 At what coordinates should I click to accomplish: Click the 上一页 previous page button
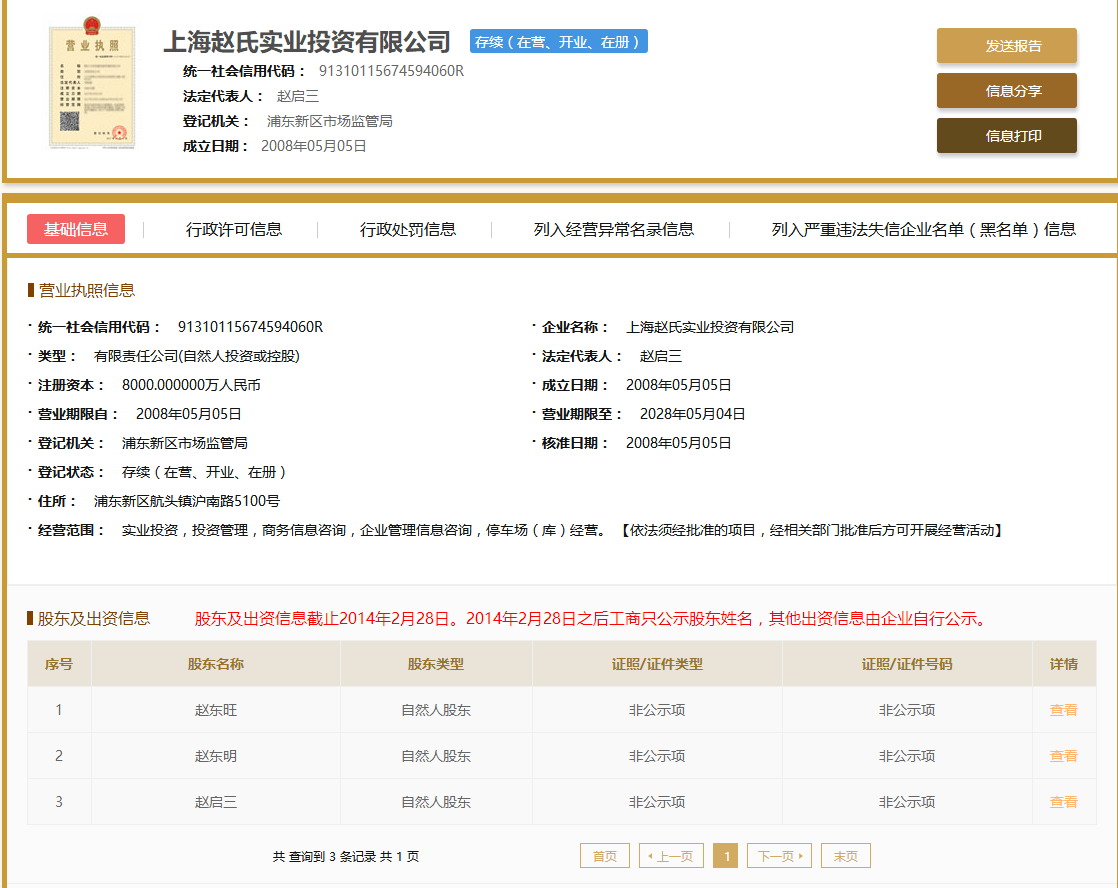tap(671, 856)
